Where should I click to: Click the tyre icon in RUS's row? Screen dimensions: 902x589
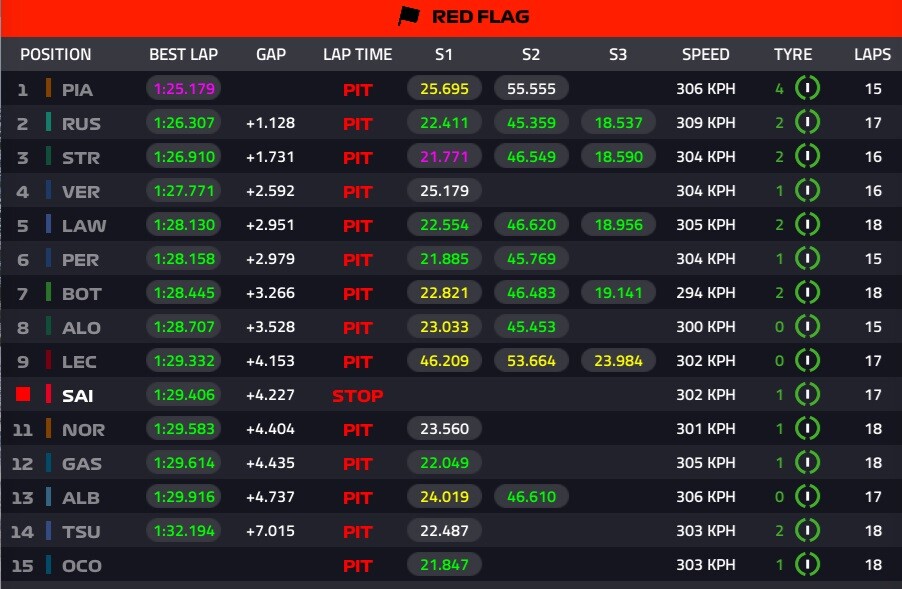coord(808,123)
